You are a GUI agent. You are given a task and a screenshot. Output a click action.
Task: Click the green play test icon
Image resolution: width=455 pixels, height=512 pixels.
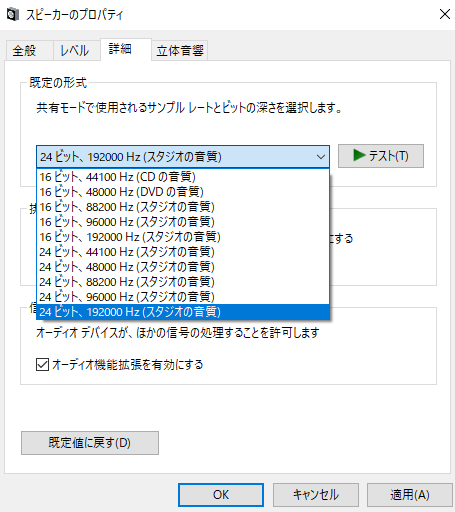359,155
